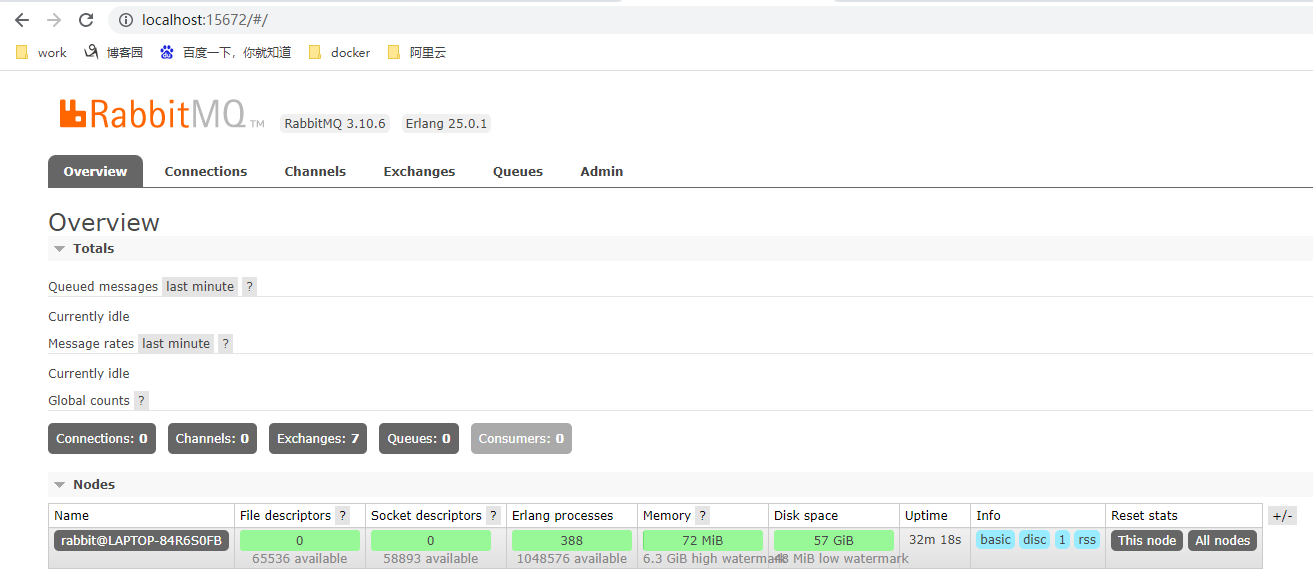Open the 阿里云 bookmark folder
Image resolution: width=1313 pixels, height=572 pixels.
(416, 53)
